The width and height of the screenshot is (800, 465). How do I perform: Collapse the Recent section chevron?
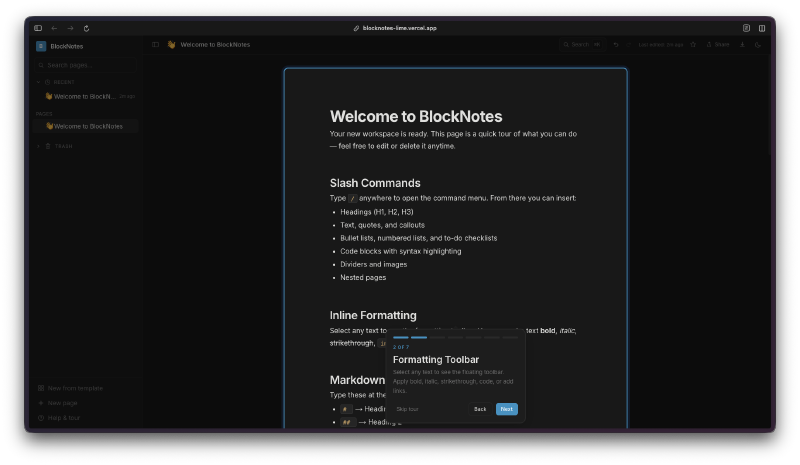(38, 82)
